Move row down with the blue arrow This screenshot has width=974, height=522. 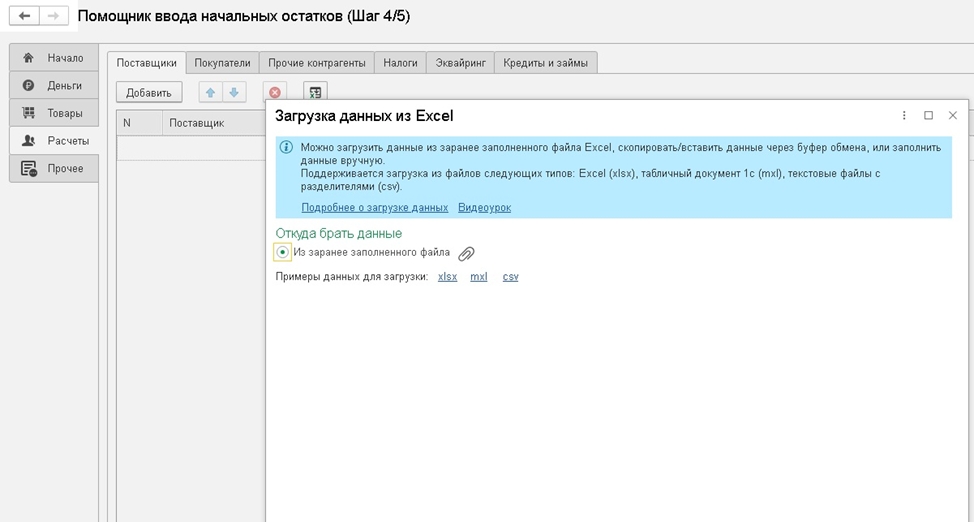(234, 93)
